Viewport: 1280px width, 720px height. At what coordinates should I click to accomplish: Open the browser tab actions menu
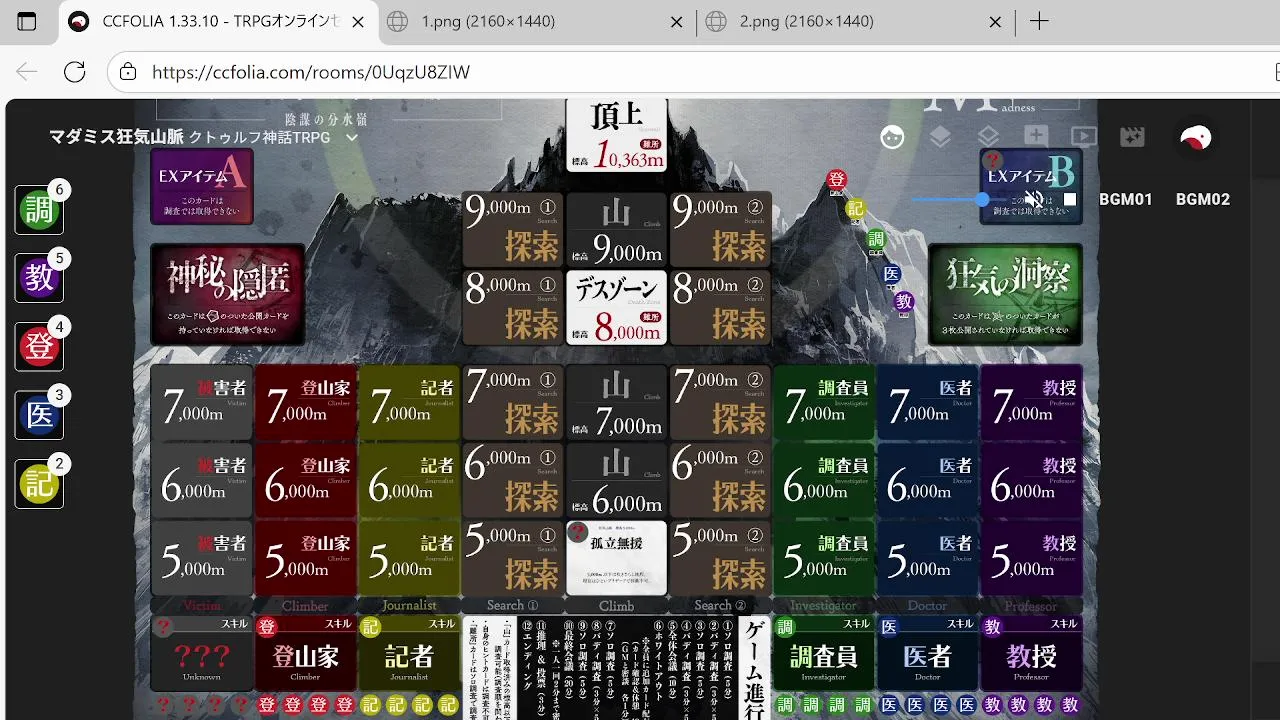pos(27,22)
